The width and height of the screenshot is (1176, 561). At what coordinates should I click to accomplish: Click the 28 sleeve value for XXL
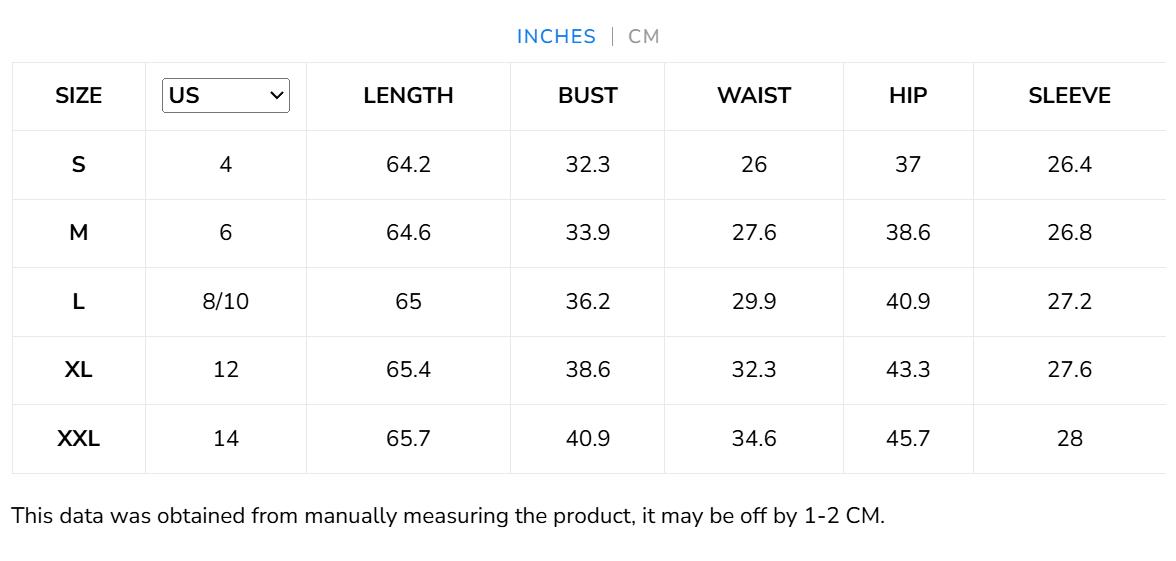(1069, 439)
